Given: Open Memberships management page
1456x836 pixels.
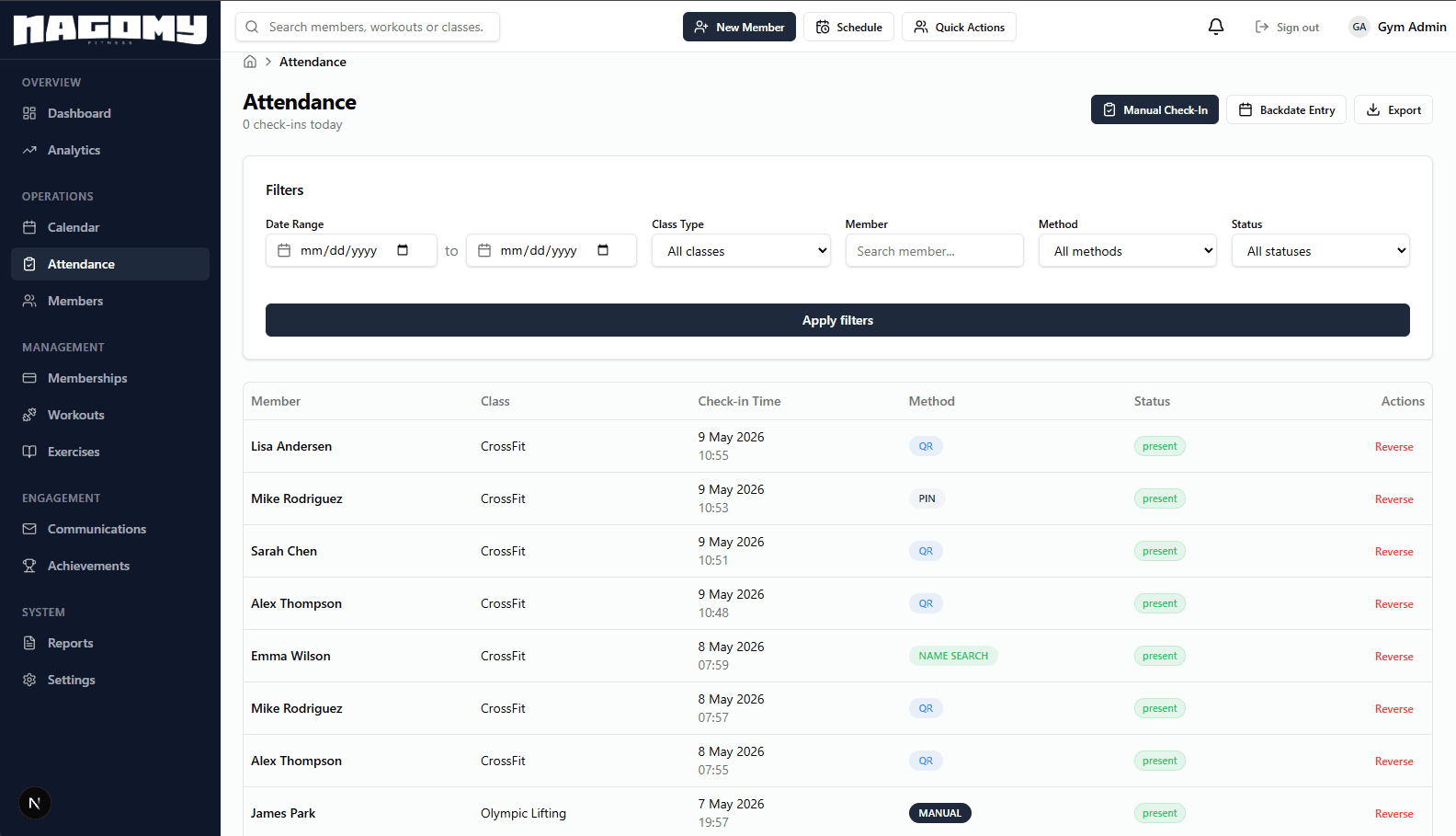Looking at the screenshot, I should pos(110,378).
